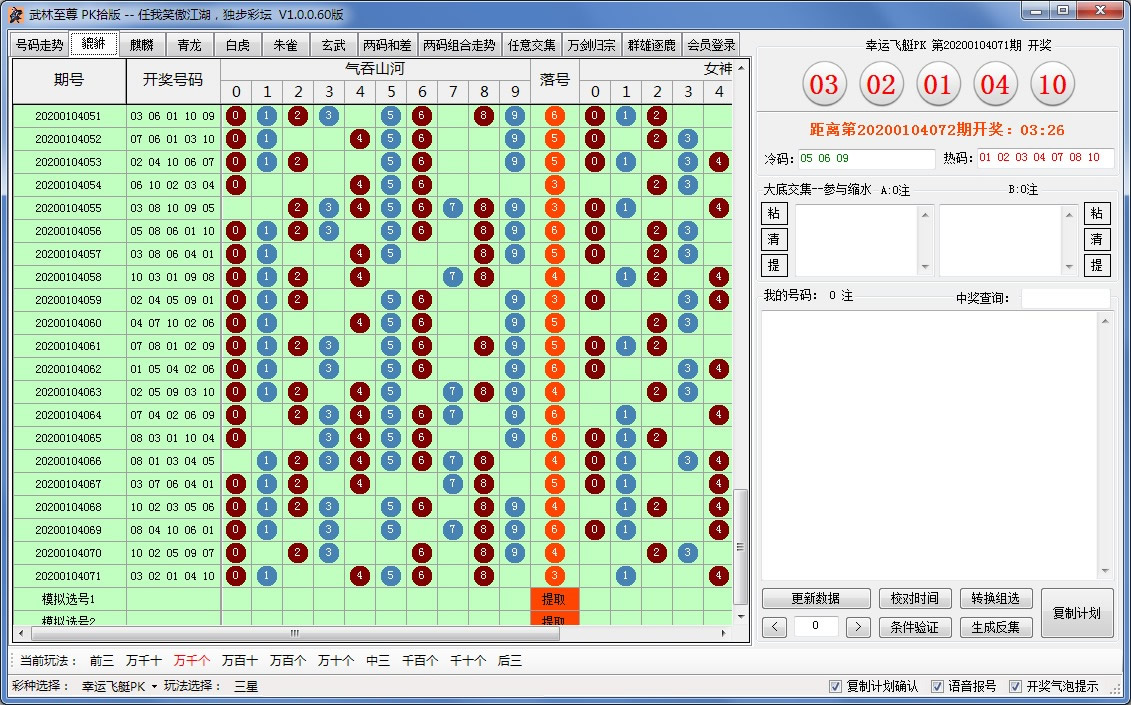Screen dimensions: 1131x705
Task: Click the 提 (extract) icon beside text area A
Action: pos(774,263)
